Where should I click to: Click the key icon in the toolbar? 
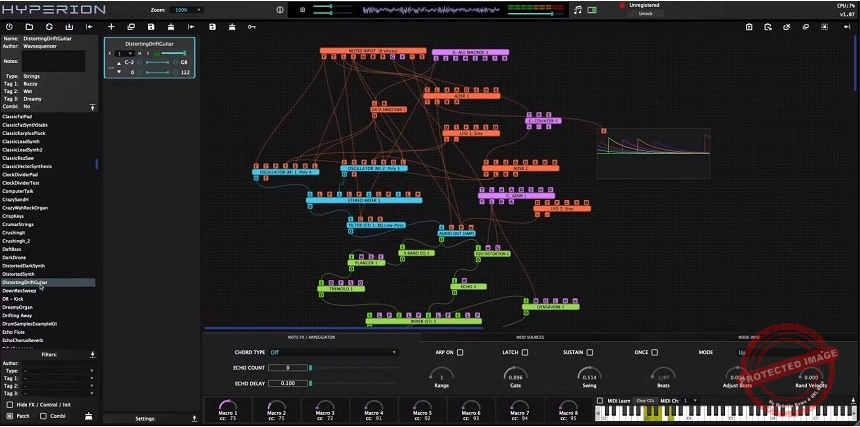point(251,27)
